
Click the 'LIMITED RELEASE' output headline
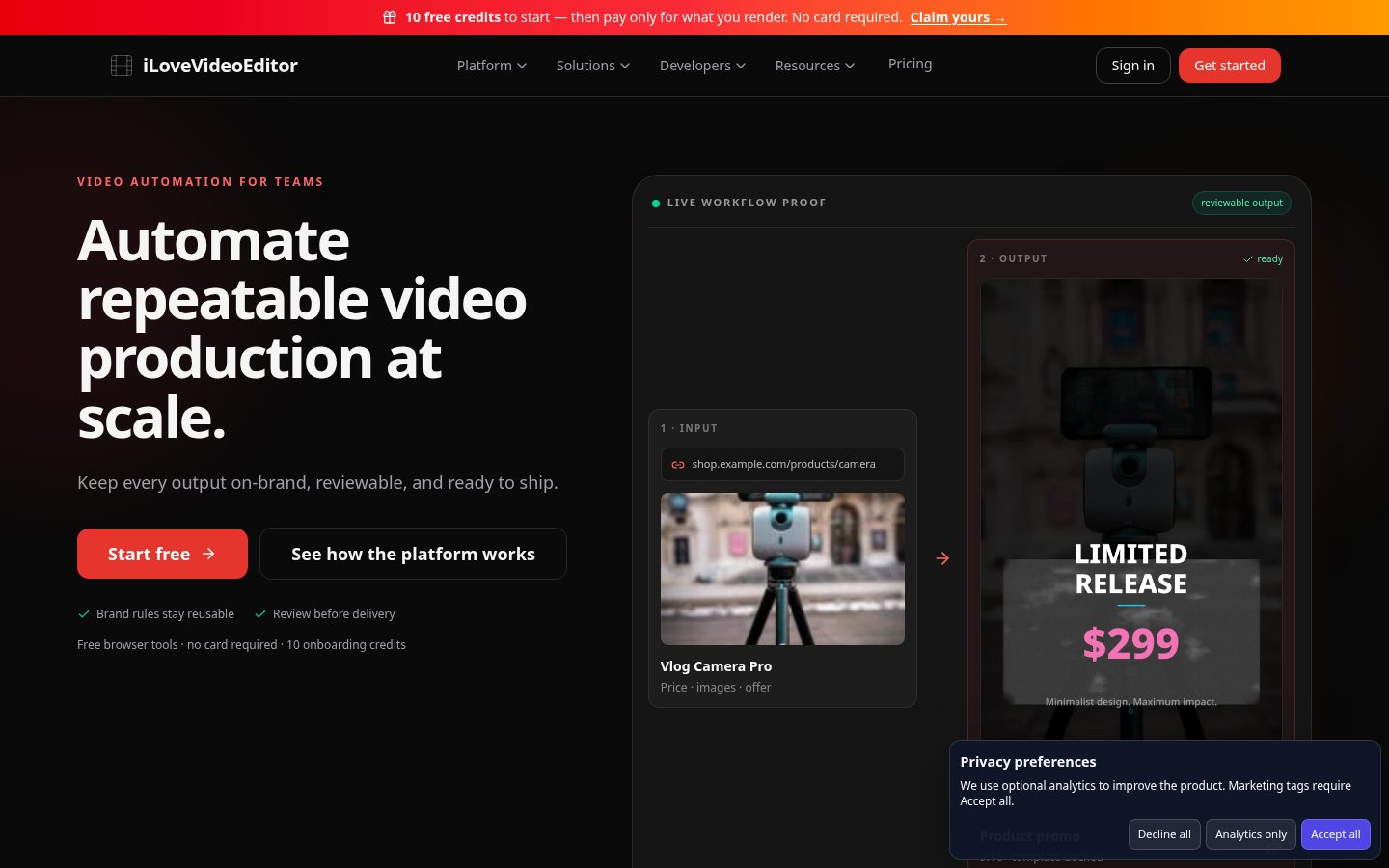pos(1131,569)
